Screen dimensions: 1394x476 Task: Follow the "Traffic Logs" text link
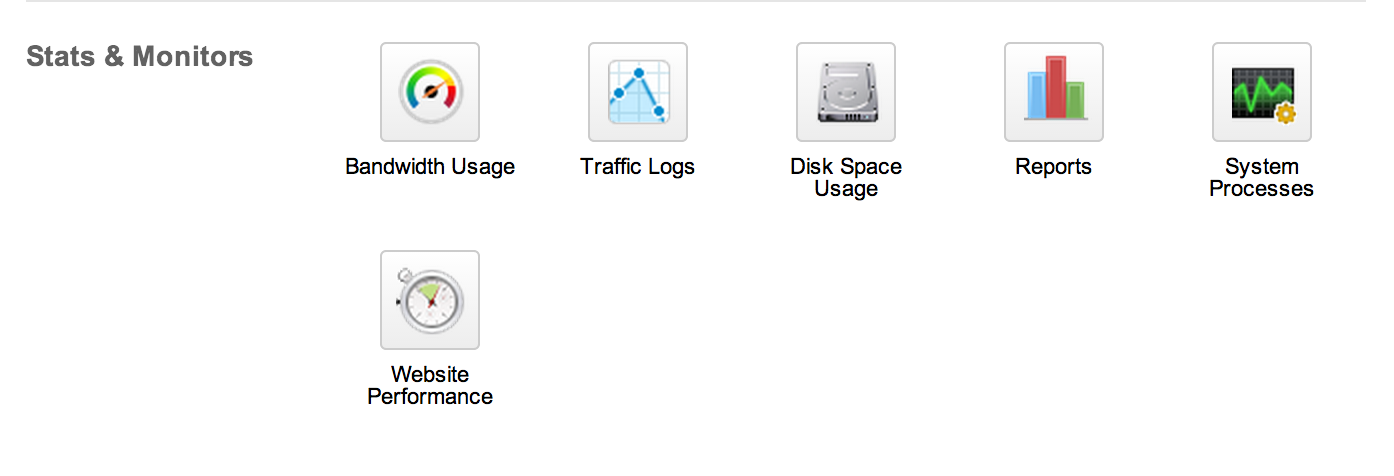[638, 167]
